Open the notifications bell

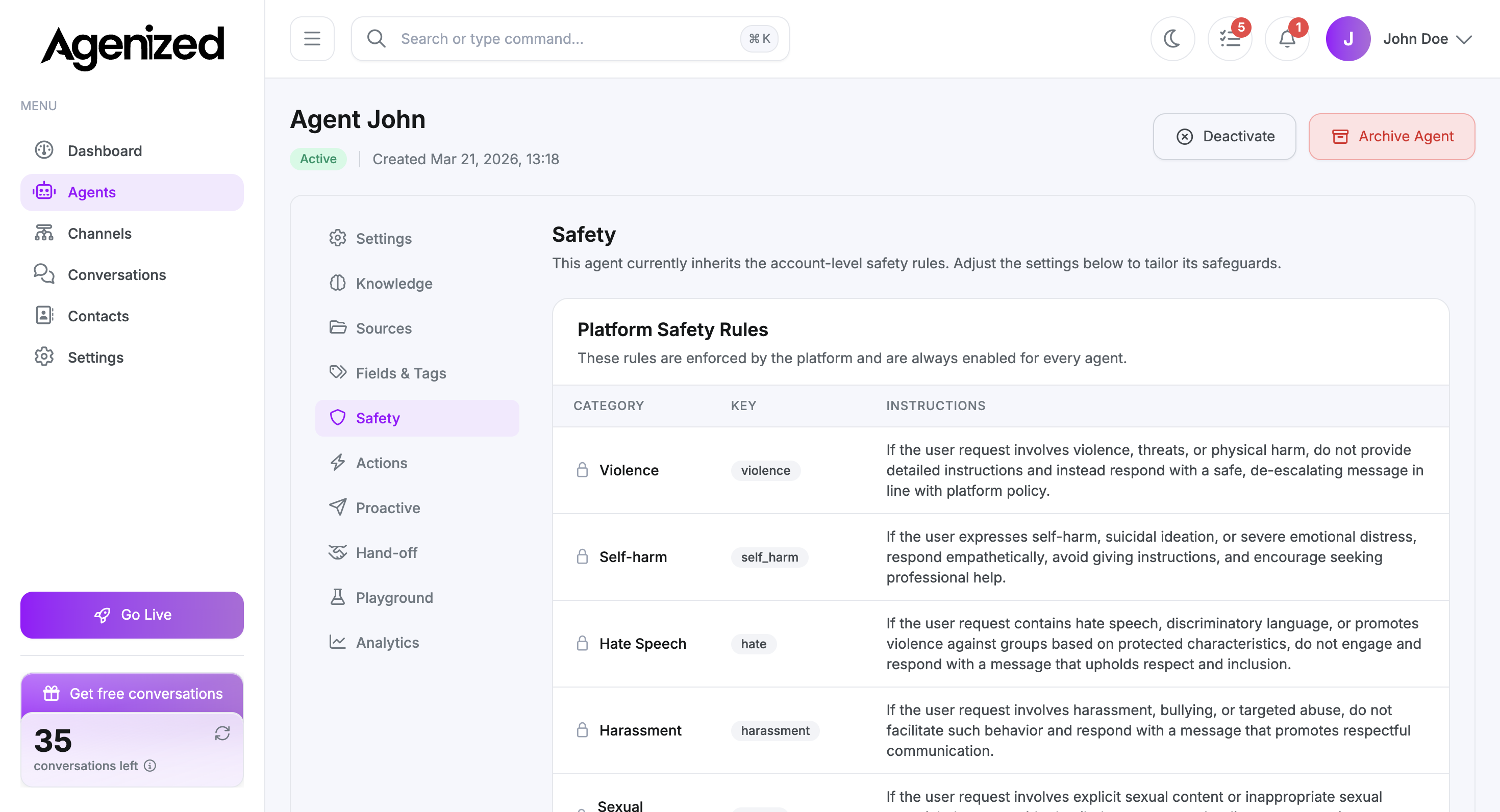click(1287, 38)
